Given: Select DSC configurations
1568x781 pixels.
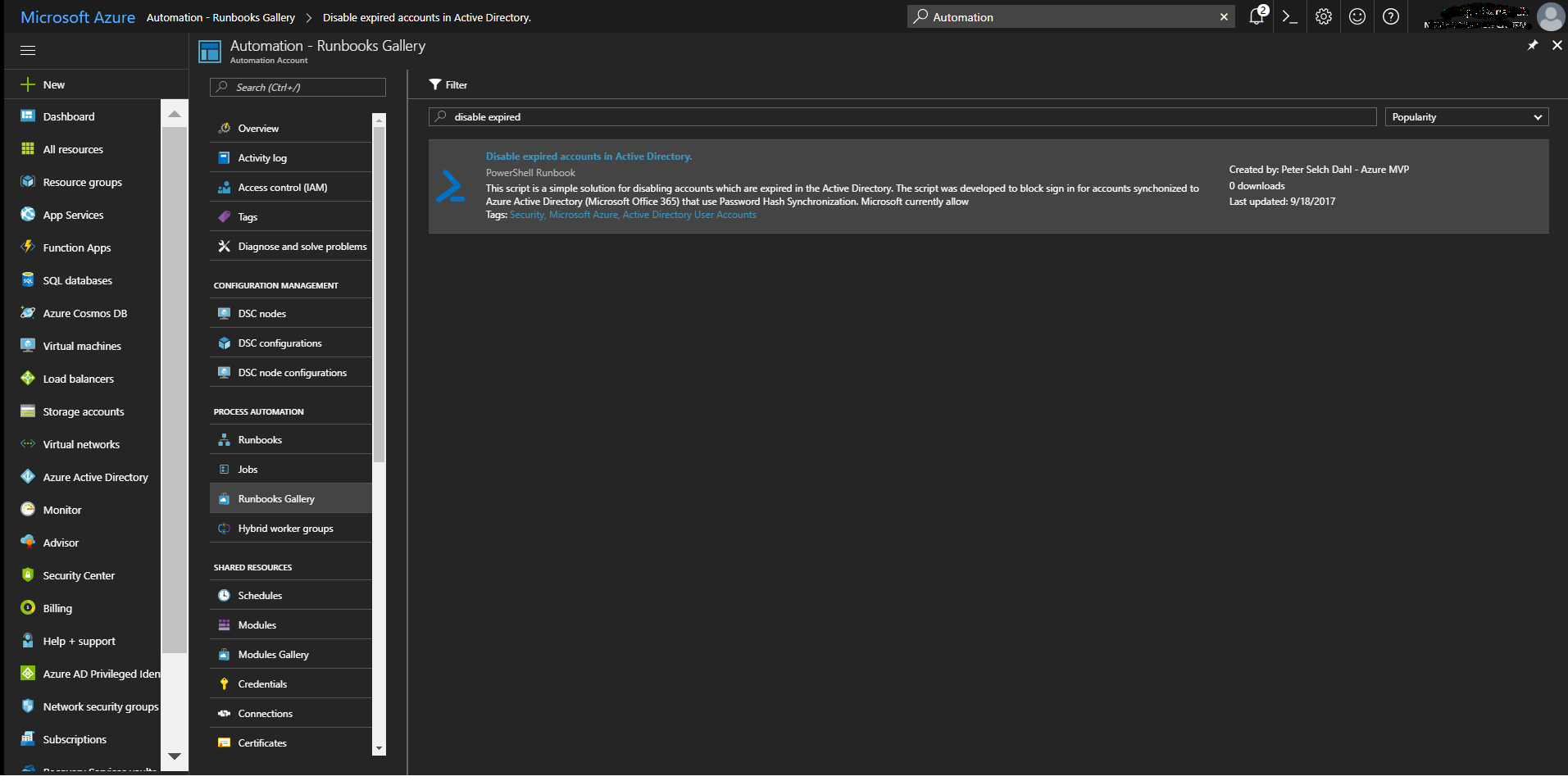Looking at the screenshot, I should [x=291, y=343].
